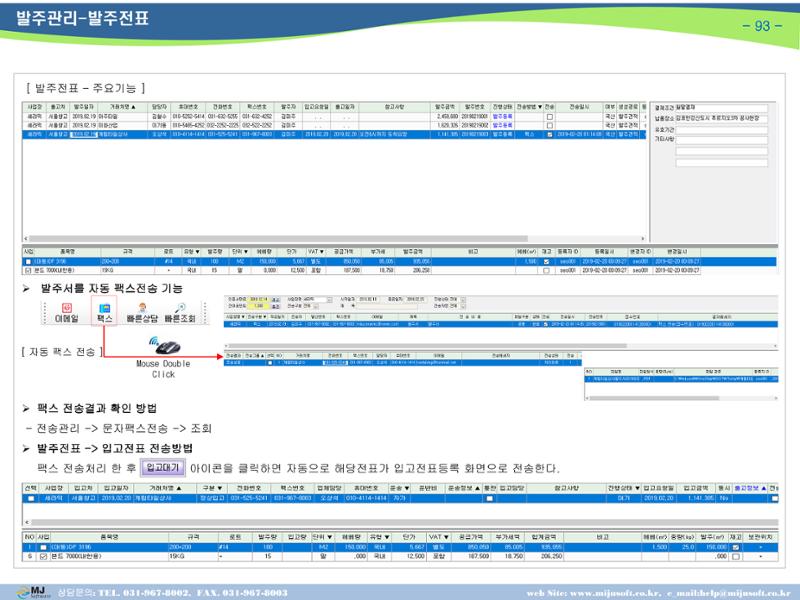Click the 참고사항 column header in the order list
Screen dimensions: 800x600
pos(394,107)
